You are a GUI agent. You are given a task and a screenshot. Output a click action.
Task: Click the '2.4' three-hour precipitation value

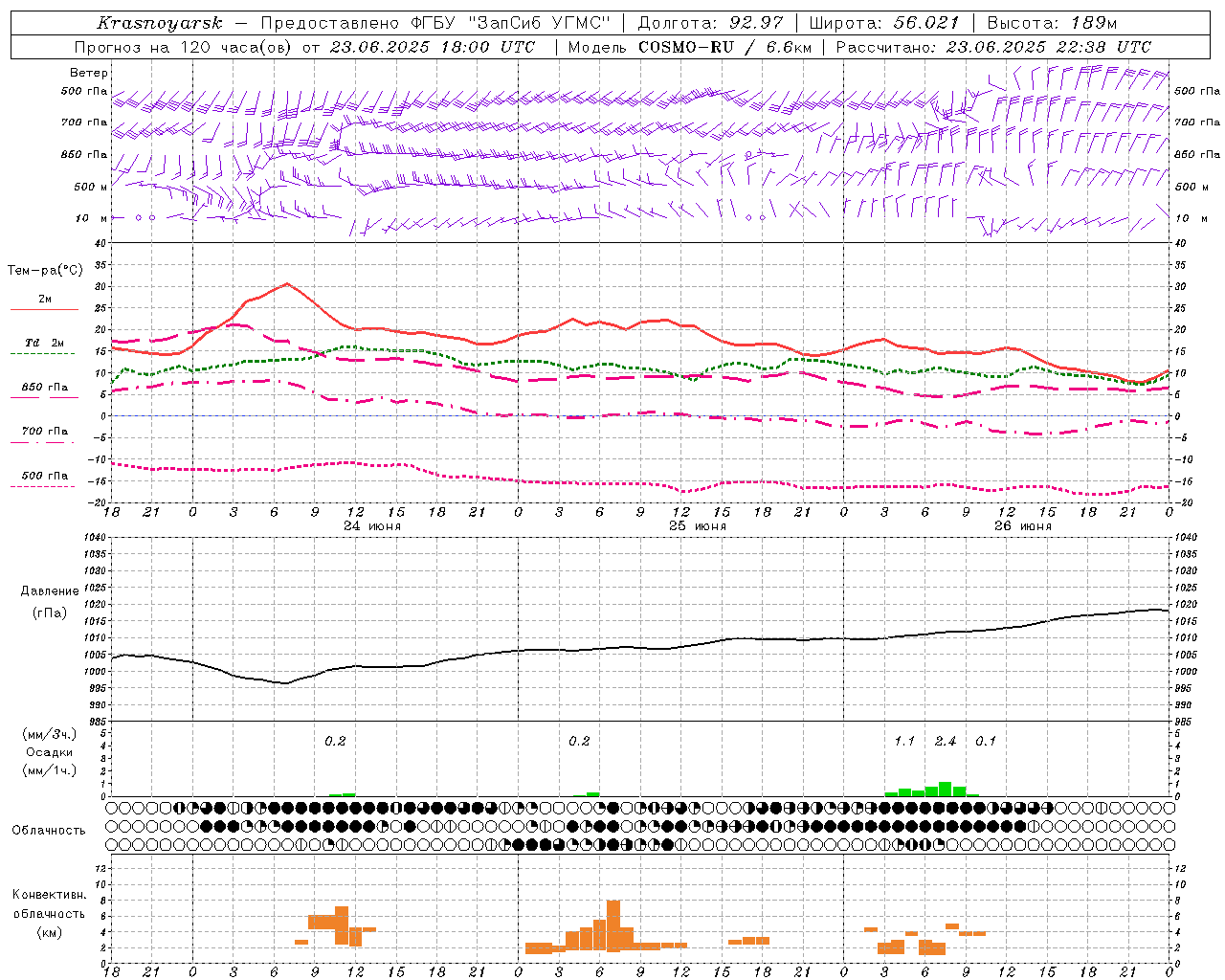click(946, 742)
